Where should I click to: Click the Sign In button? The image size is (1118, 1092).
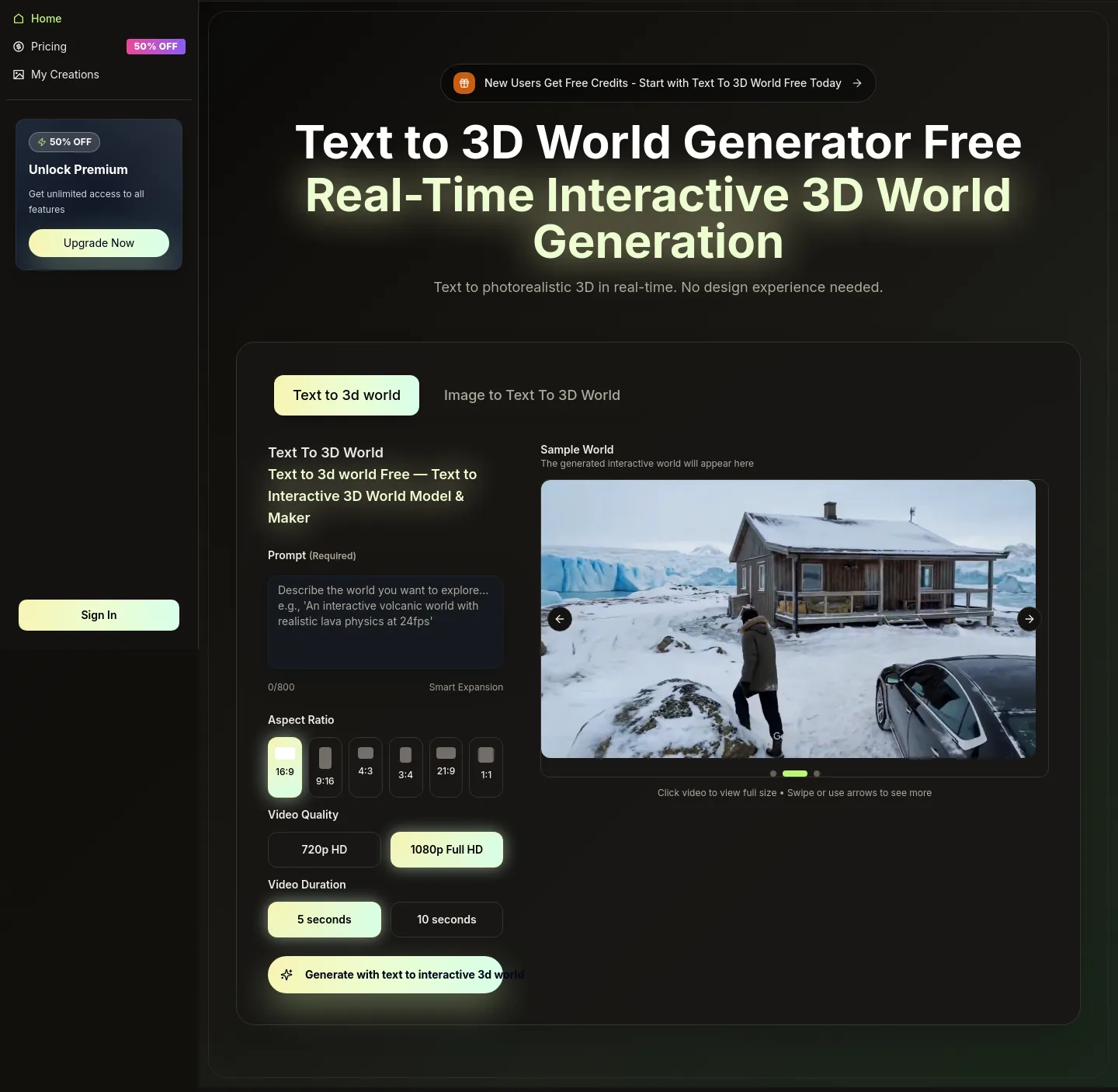pyautogui.click(x=99, y=615)
